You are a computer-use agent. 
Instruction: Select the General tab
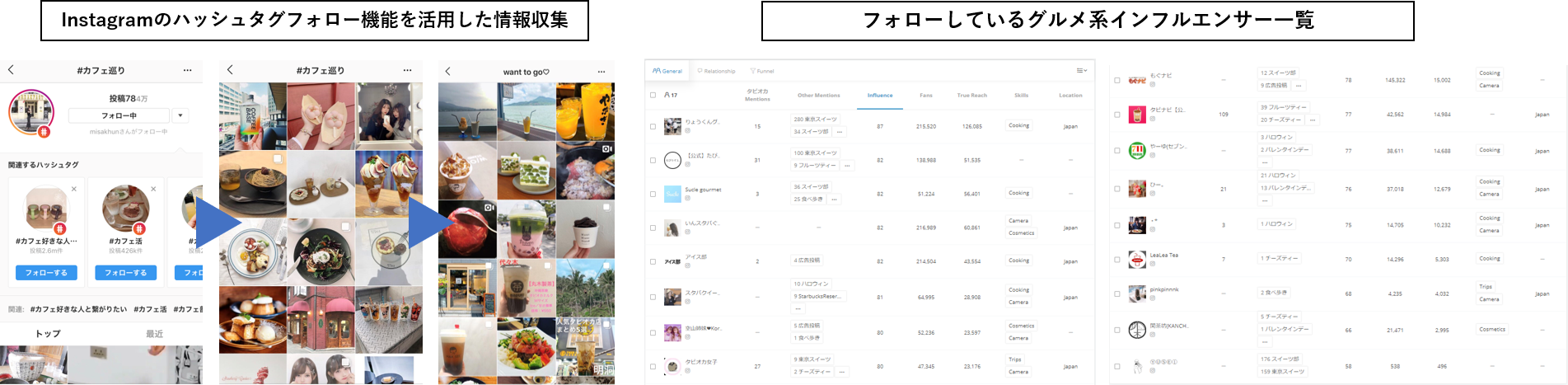(667, 71)
